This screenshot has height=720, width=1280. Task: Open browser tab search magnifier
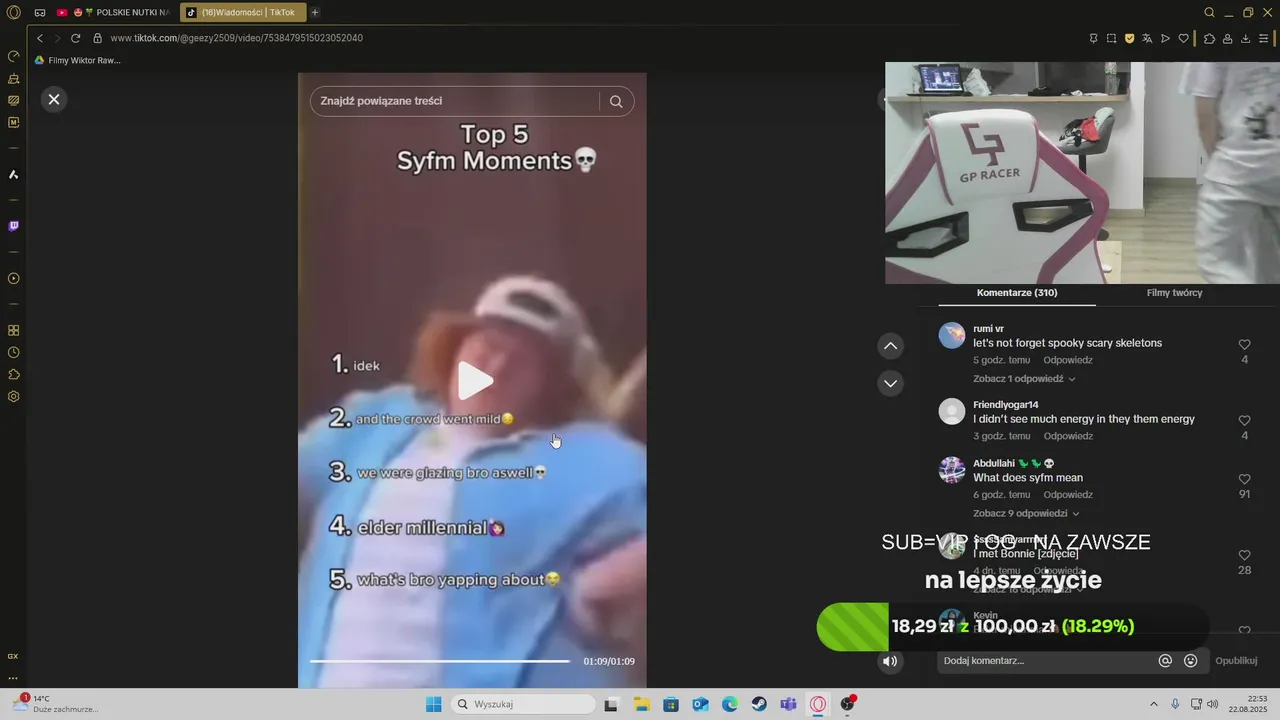click(1209, 12)
